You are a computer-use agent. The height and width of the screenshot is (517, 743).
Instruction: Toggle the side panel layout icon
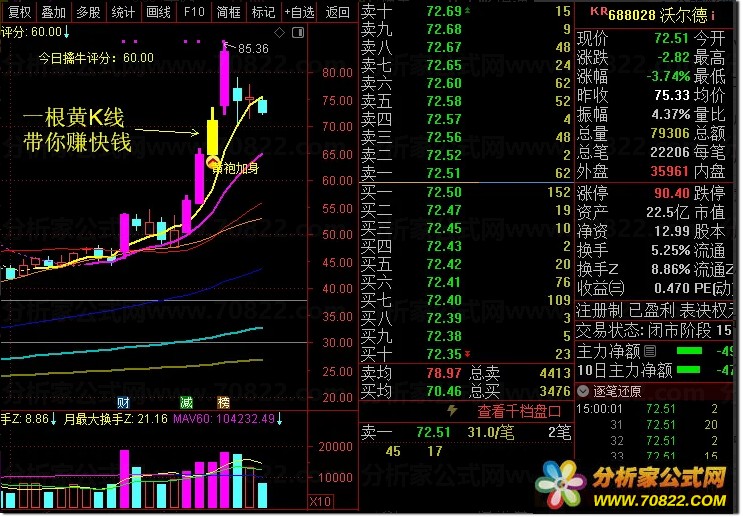(298, 32)
